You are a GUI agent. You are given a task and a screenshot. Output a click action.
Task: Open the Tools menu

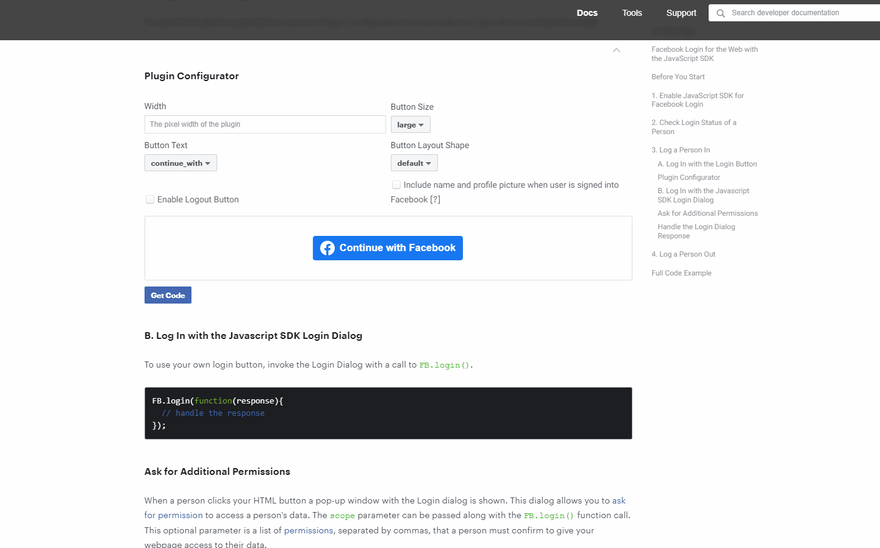[632, 13]
